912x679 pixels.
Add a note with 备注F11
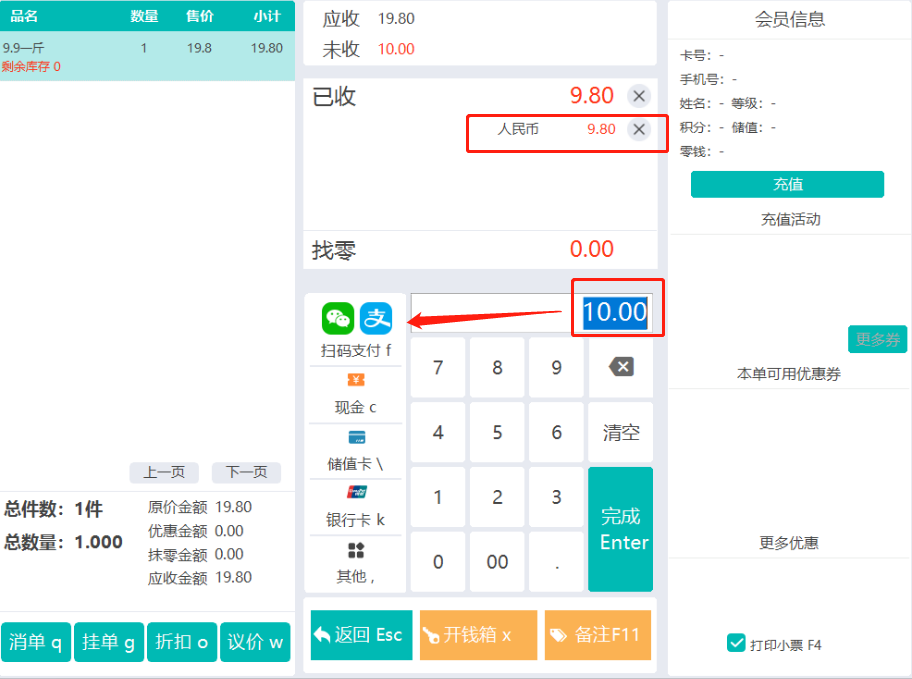(598, 635)
